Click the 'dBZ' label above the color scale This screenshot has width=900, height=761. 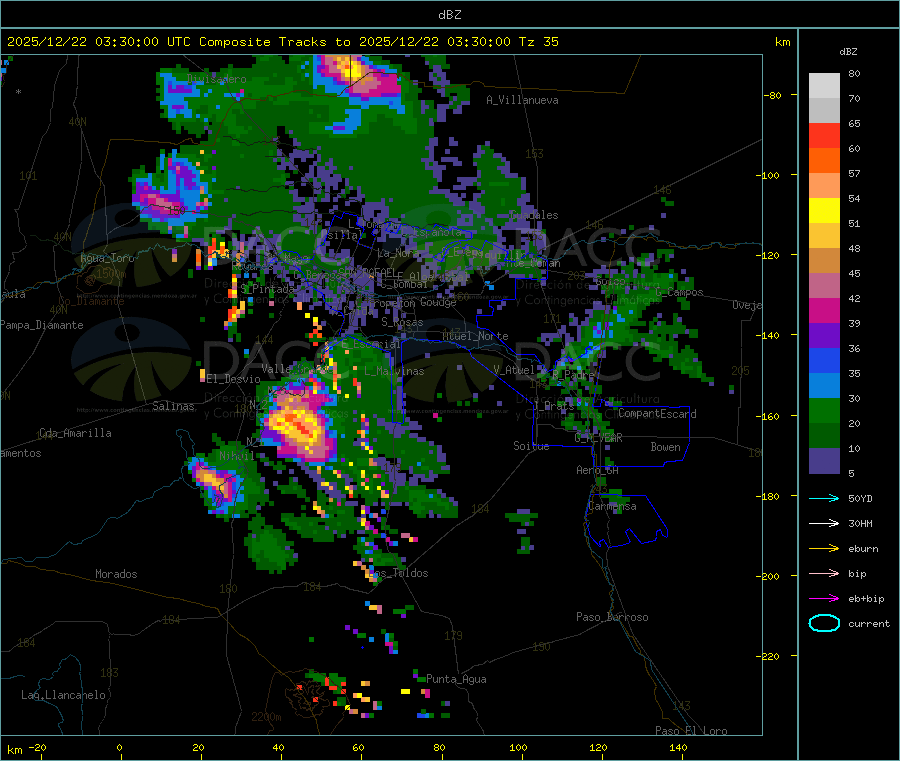848,52
